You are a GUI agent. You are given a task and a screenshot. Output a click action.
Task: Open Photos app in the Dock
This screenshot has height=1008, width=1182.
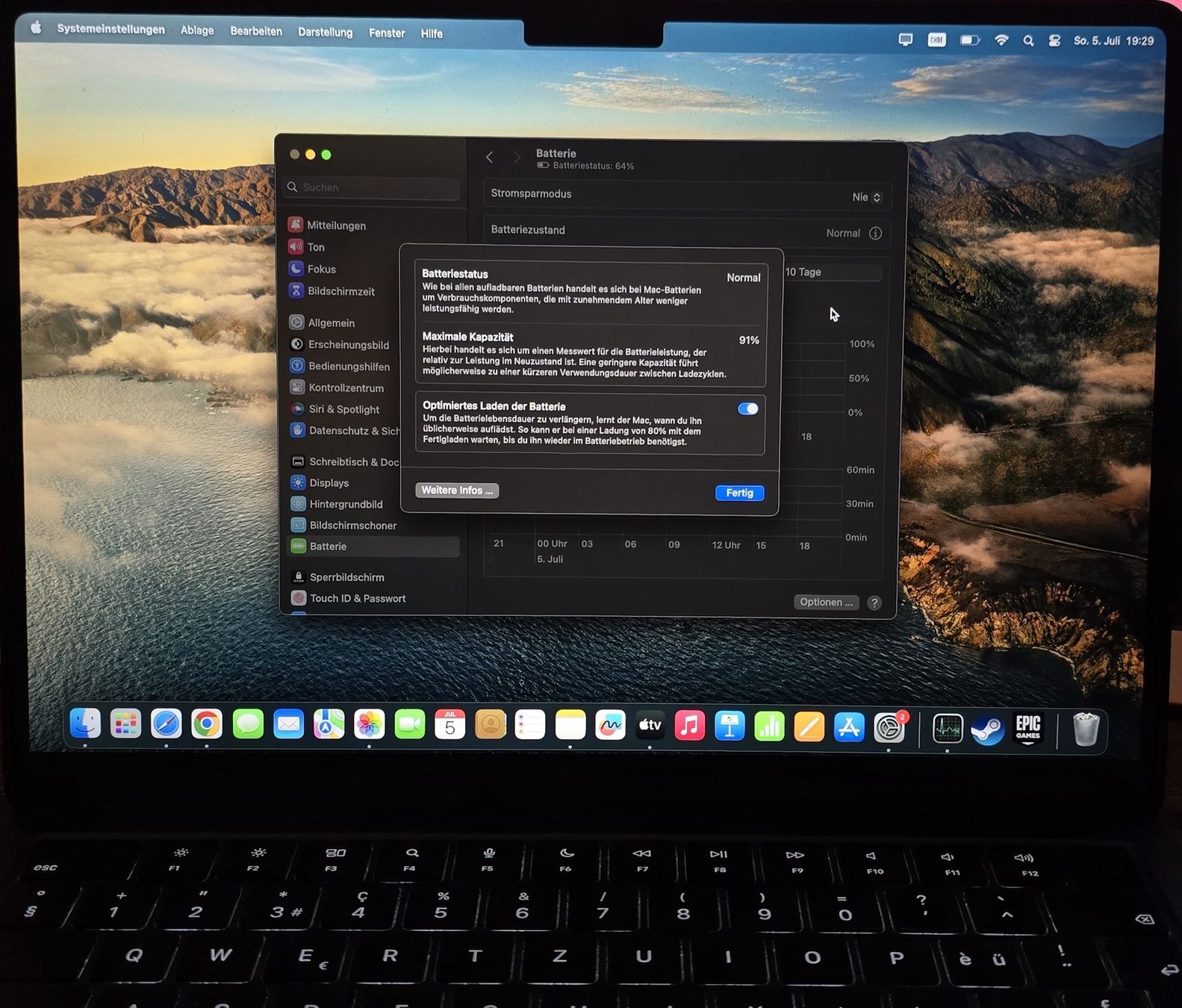coord(369,724)
